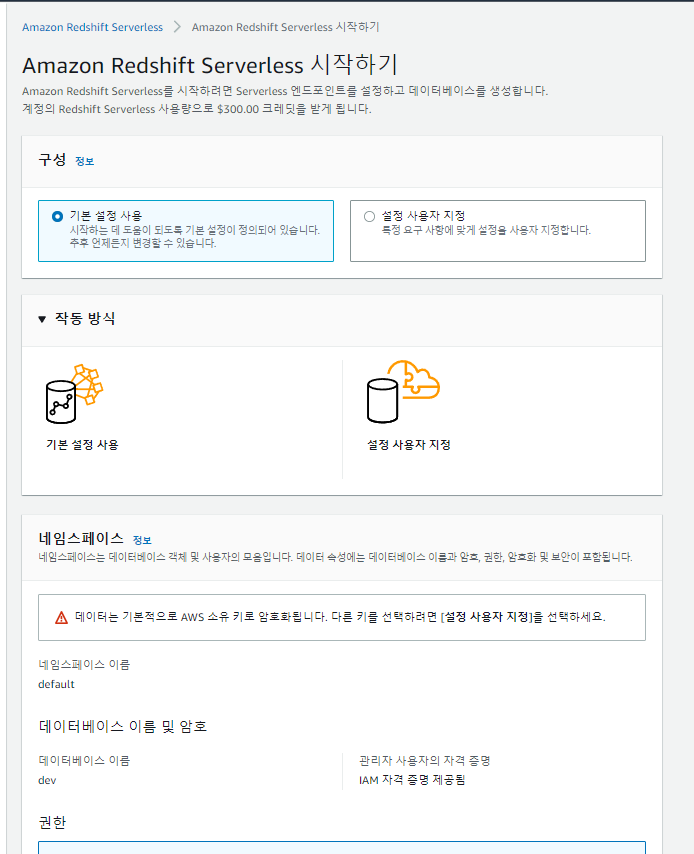
Task: Click the 권한 section heading
Action: [52, 822]
